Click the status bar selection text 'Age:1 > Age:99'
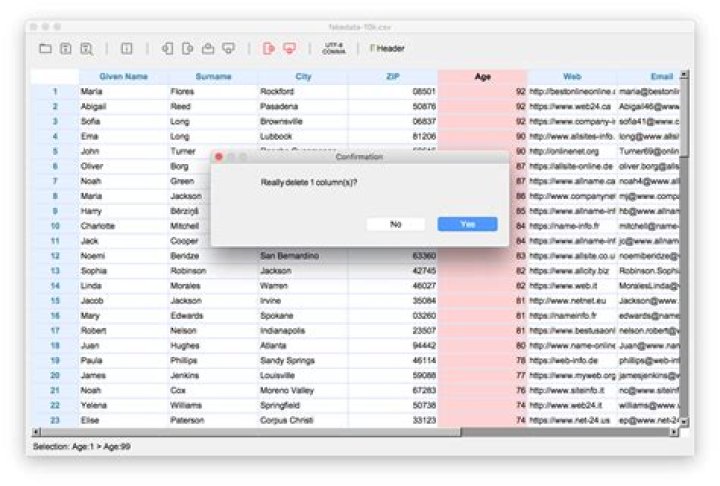The height and width of the screenshot is (486, 720). click(x=101, y=446)
